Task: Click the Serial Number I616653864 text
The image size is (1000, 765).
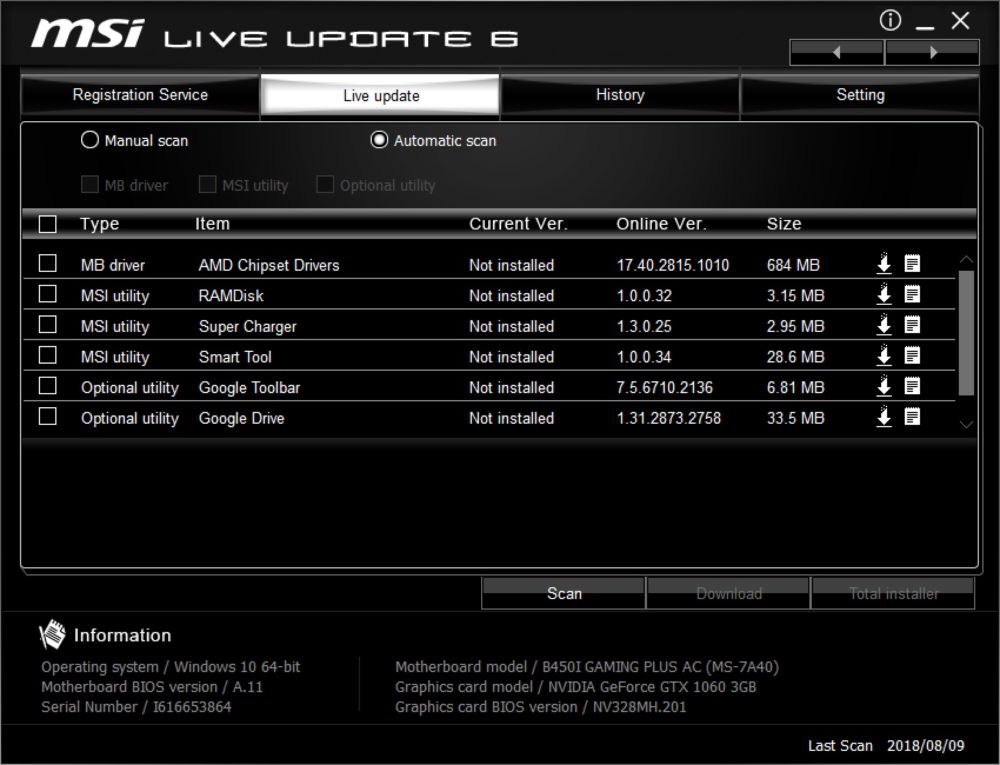Action: (136, 706)
